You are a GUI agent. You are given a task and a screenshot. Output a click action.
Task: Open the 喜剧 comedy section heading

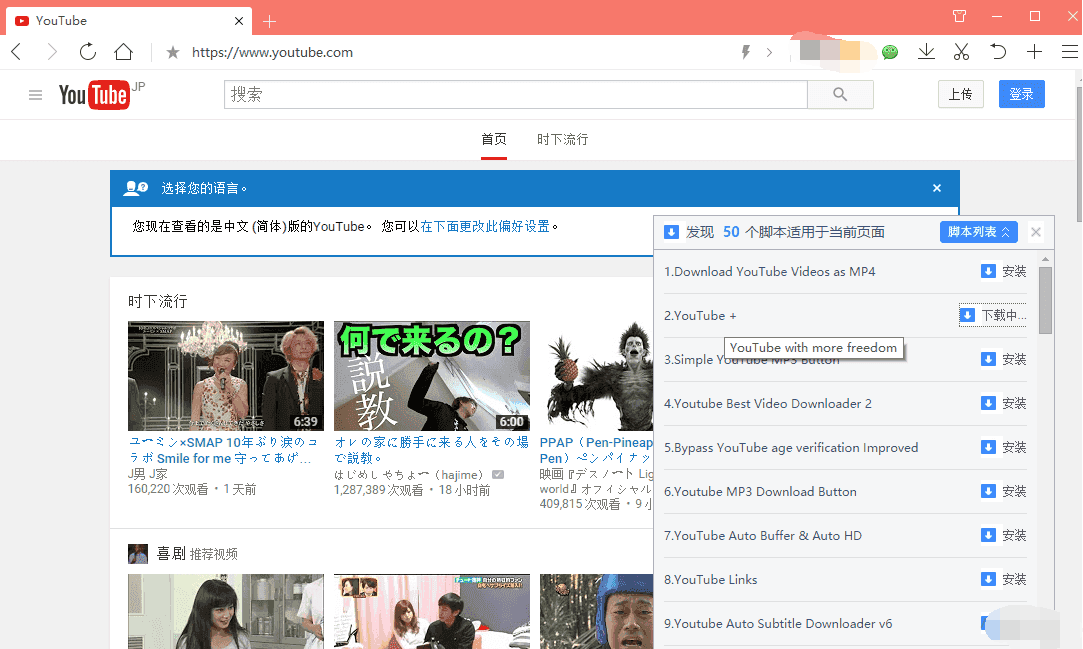(x=171, y=553)
